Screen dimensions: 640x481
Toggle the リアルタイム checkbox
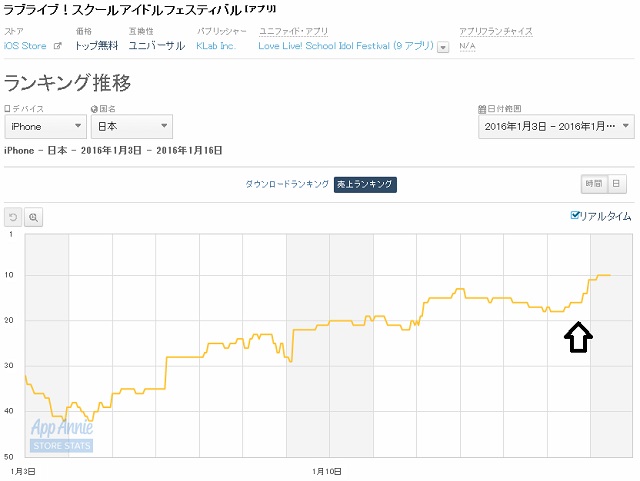(575, 215)
